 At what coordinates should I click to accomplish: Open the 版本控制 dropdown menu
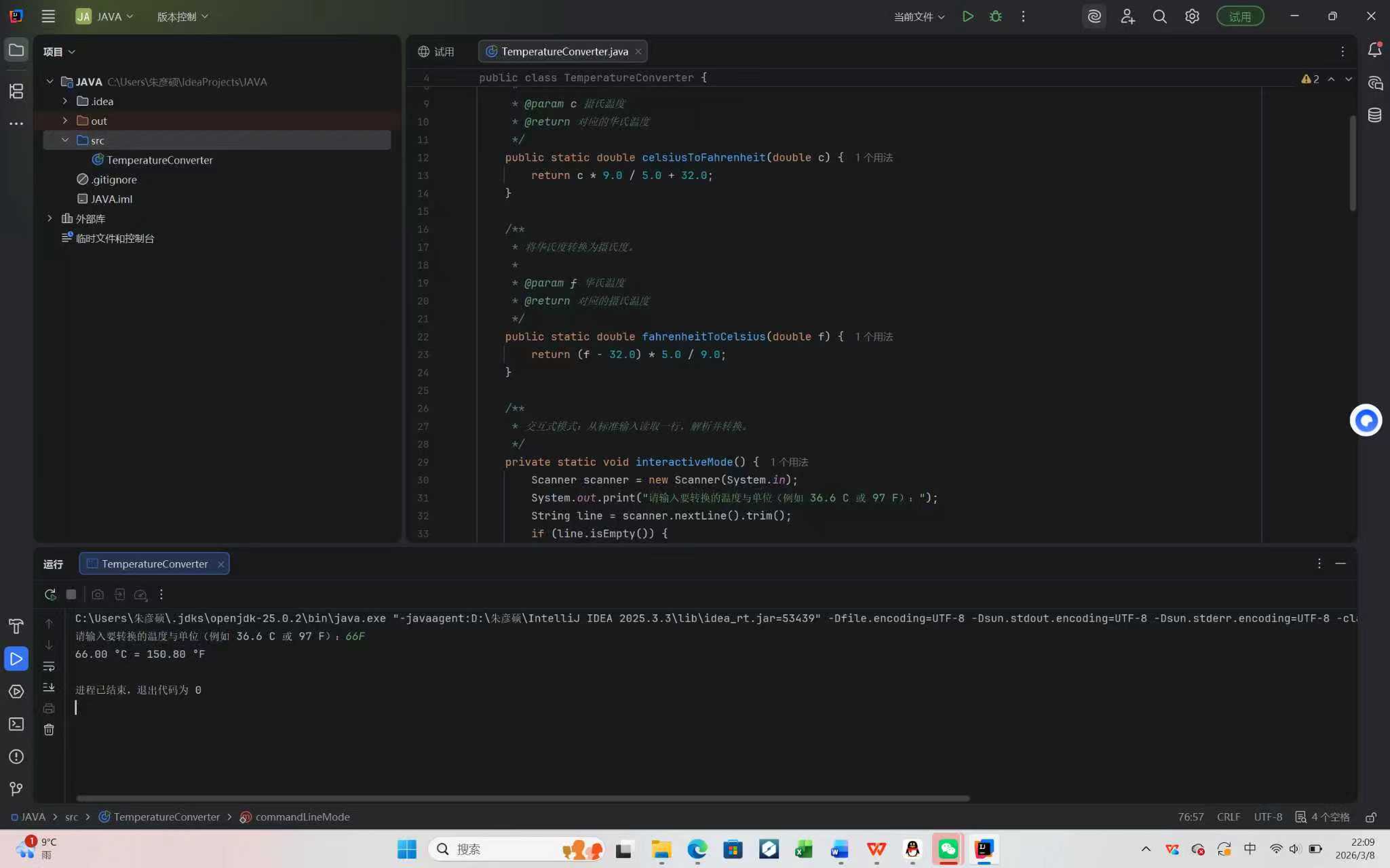coord(182,16)
